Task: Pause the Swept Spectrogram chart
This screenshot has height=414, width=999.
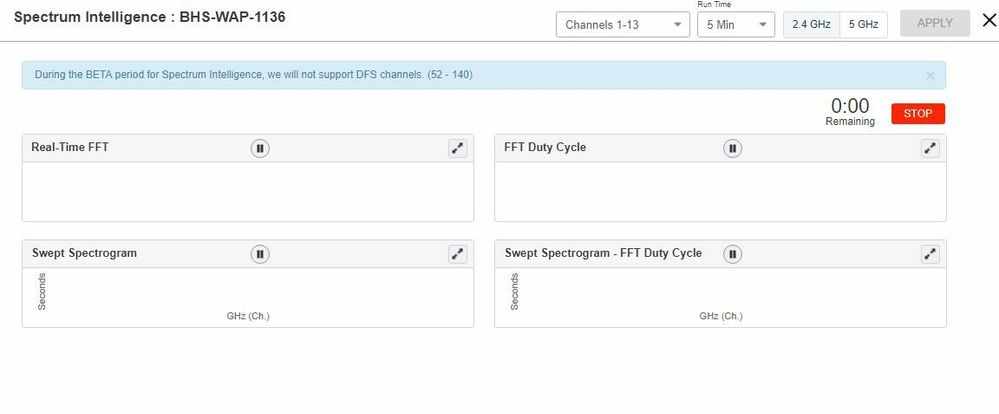Action: coord(260,254)
